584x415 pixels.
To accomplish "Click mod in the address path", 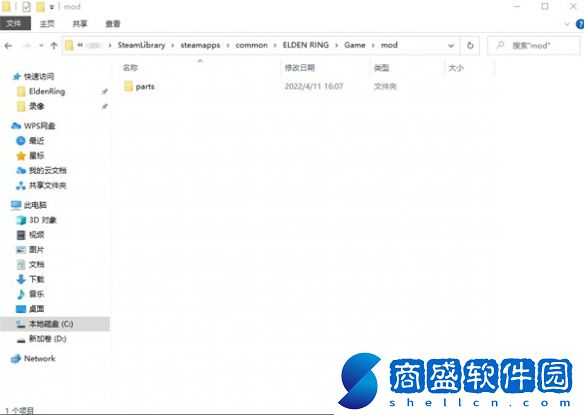I will pyautogui.click(x=389, y=45).
